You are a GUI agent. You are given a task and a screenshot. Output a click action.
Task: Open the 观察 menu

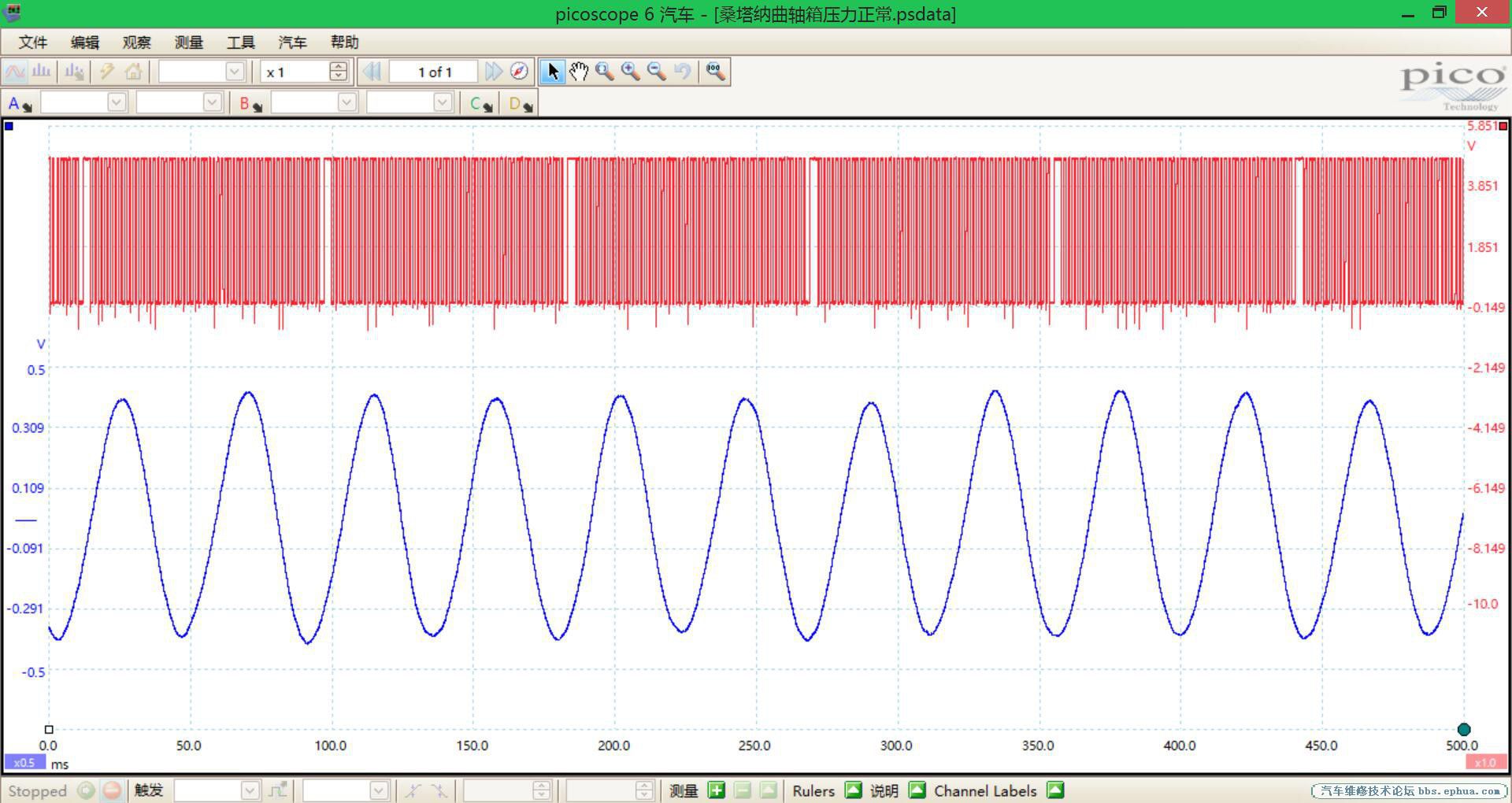136,43
